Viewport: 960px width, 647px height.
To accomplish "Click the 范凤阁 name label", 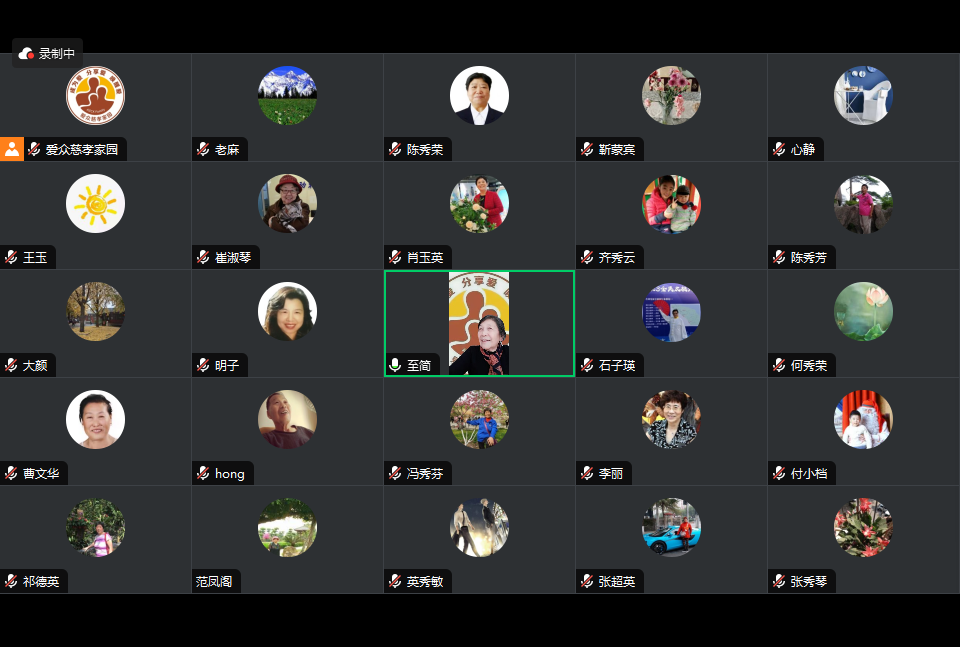I will point(214,582).
